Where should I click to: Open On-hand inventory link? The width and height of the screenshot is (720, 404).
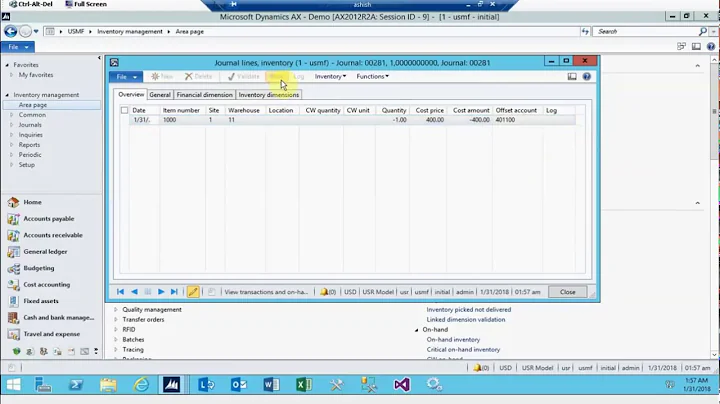click(x=453, y=340)
